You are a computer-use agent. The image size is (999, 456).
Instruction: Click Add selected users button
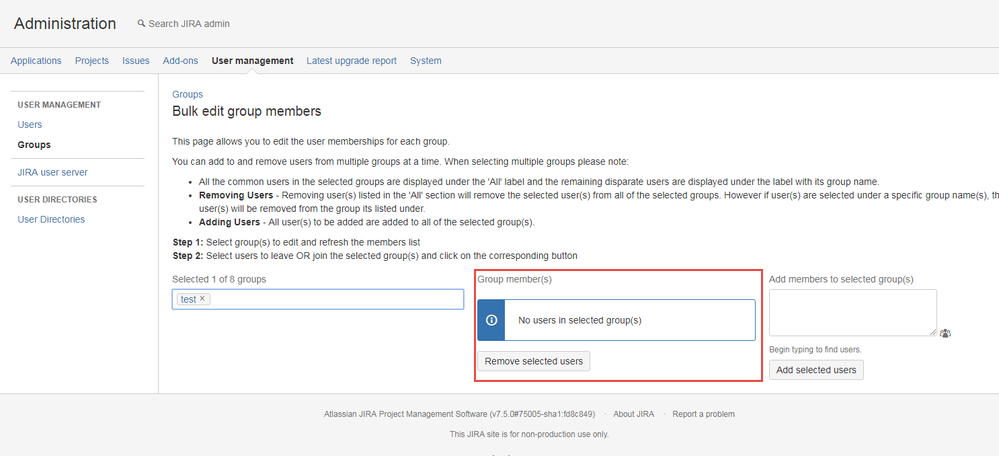(816, 370)
